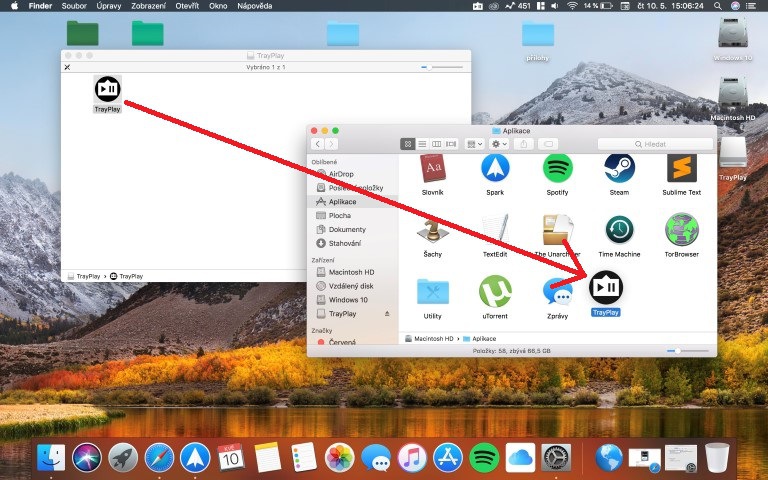Viewport: 768px width, 480px height.
Task: Open Photos from the Dock
Action: pyautogui.click(x=339, y=458)
